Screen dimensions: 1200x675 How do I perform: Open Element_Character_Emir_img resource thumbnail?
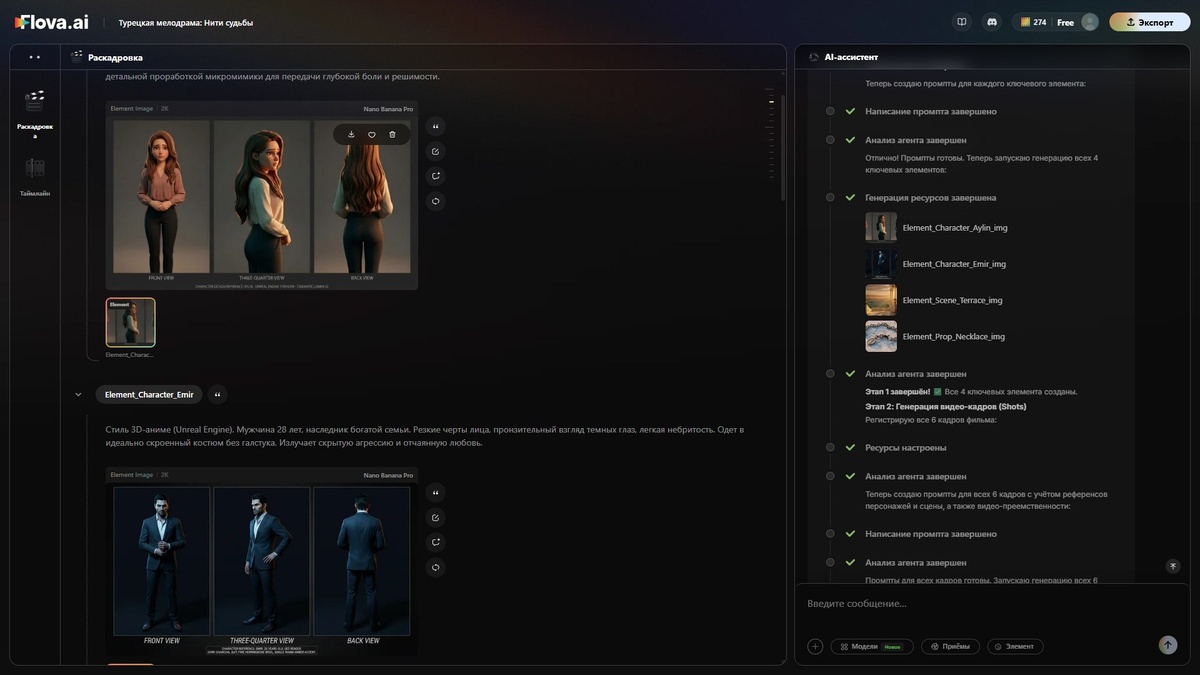click(881, 263)
